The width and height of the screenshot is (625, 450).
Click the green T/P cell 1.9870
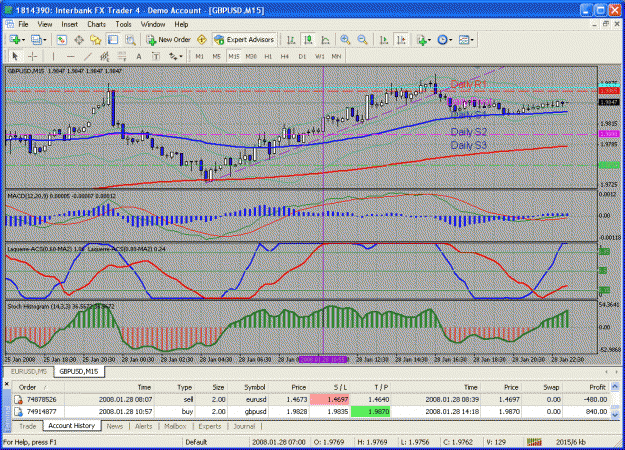pos(370,411)
